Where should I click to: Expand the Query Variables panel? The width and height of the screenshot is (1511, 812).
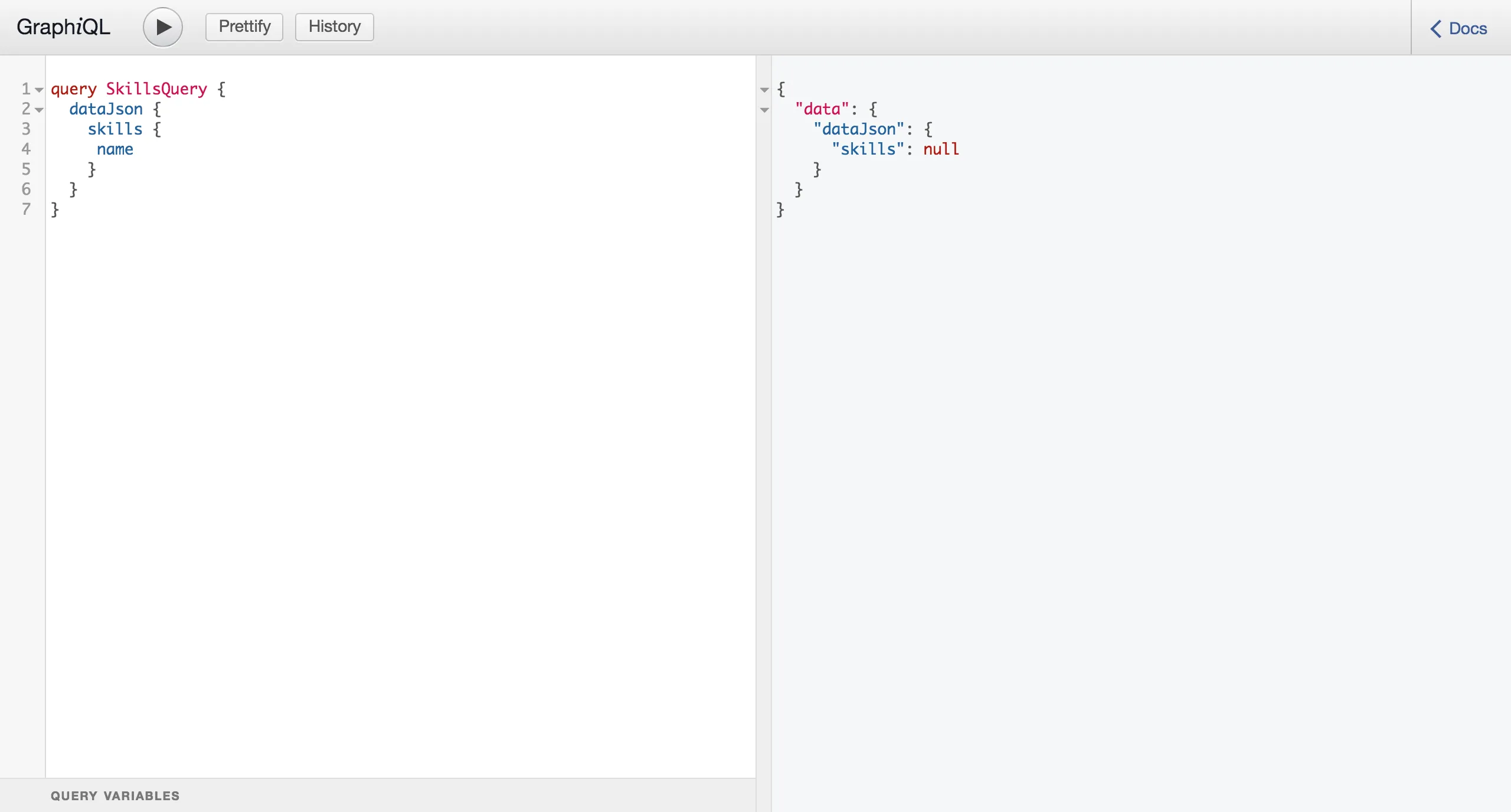pyautogui.click(x=115, y=795)
